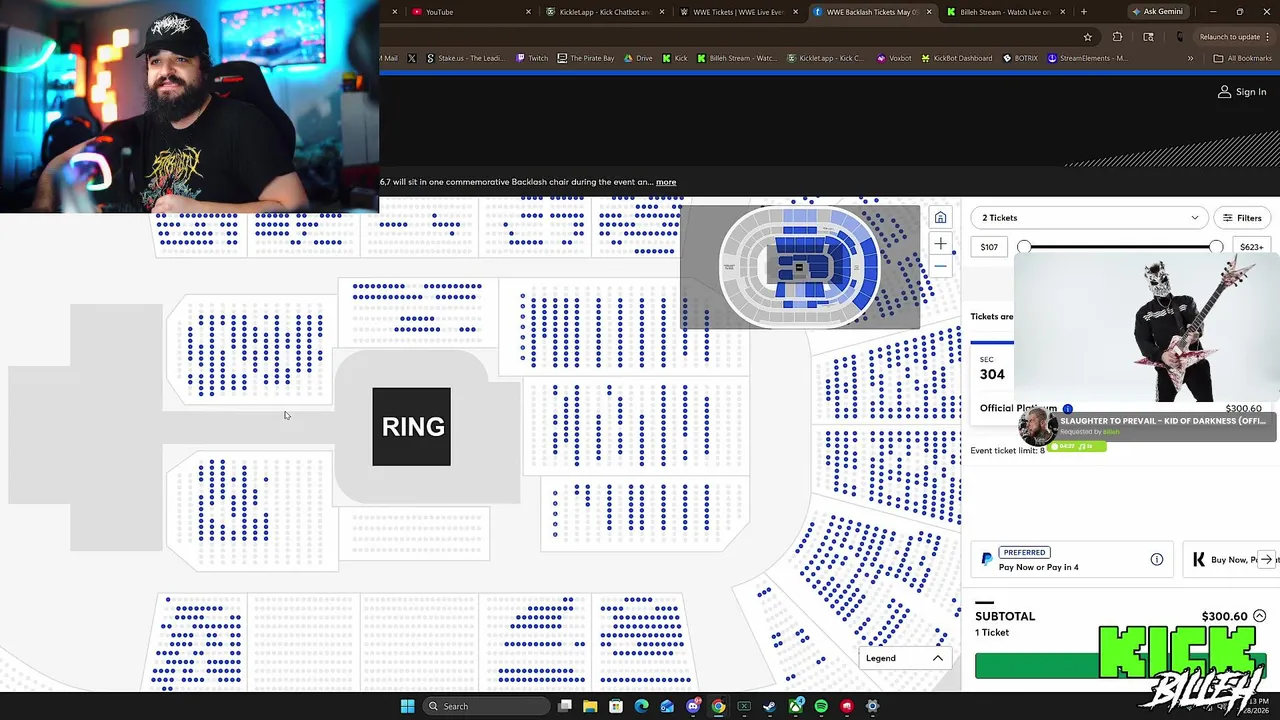Expand event description with more link

pos(666,182)
